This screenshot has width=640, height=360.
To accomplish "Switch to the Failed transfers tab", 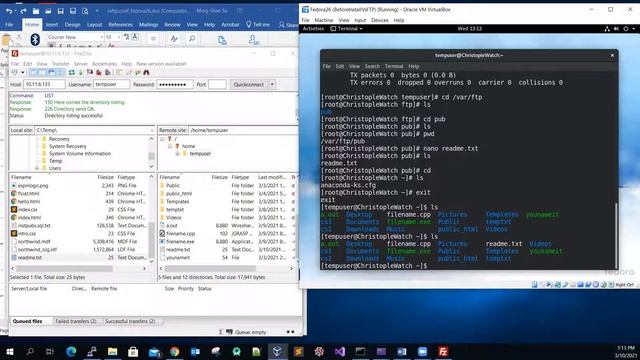I will [x=76, y=321].
